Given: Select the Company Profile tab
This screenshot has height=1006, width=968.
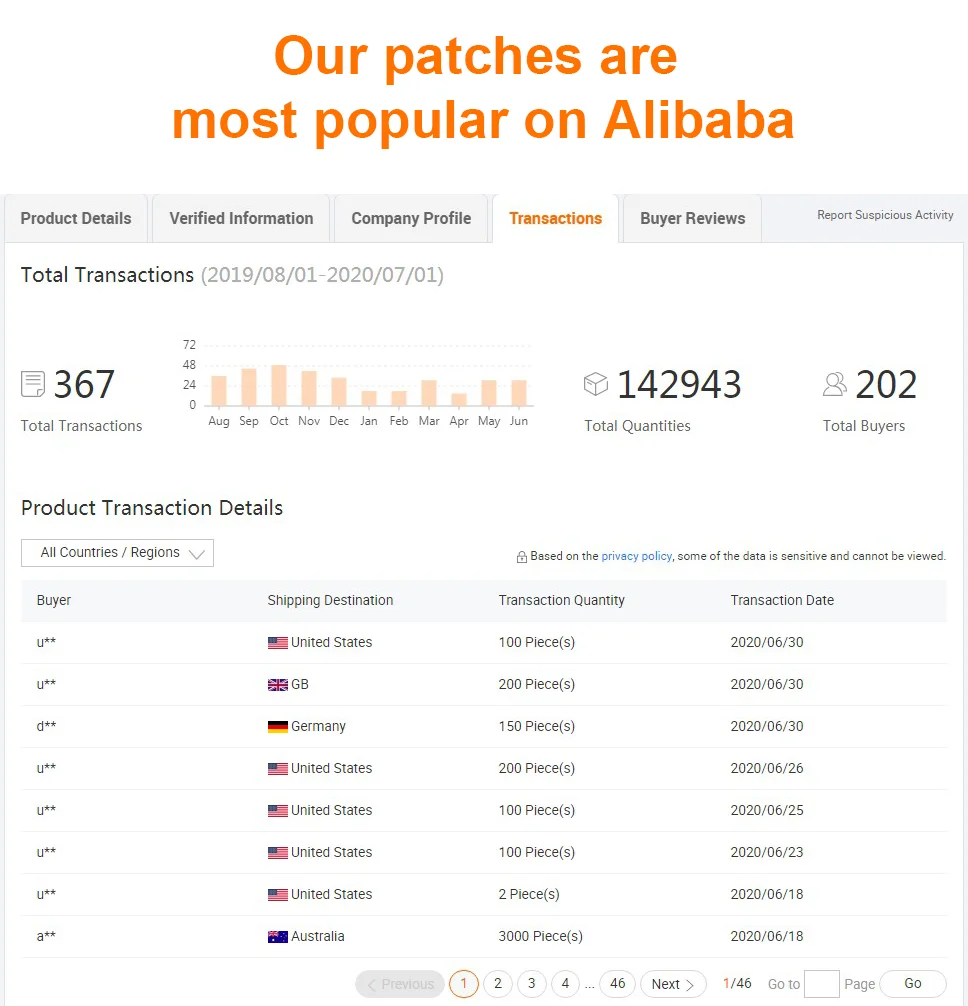Looking at the screenshot, I should [411, 218].
